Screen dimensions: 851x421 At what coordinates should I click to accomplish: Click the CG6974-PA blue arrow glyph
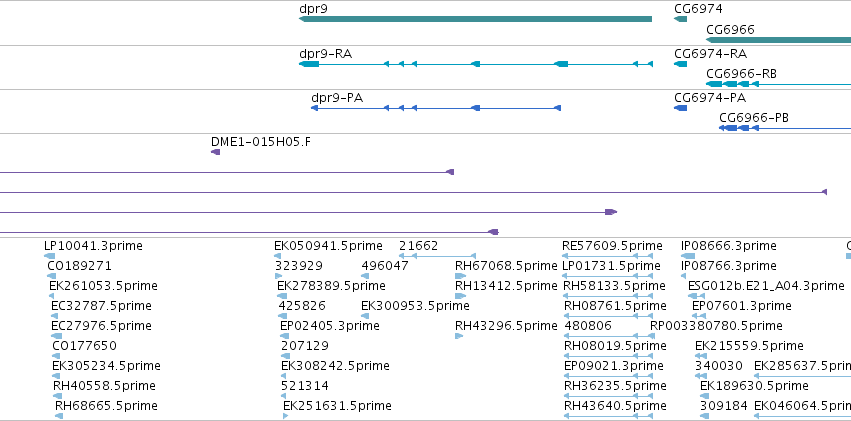681,108
